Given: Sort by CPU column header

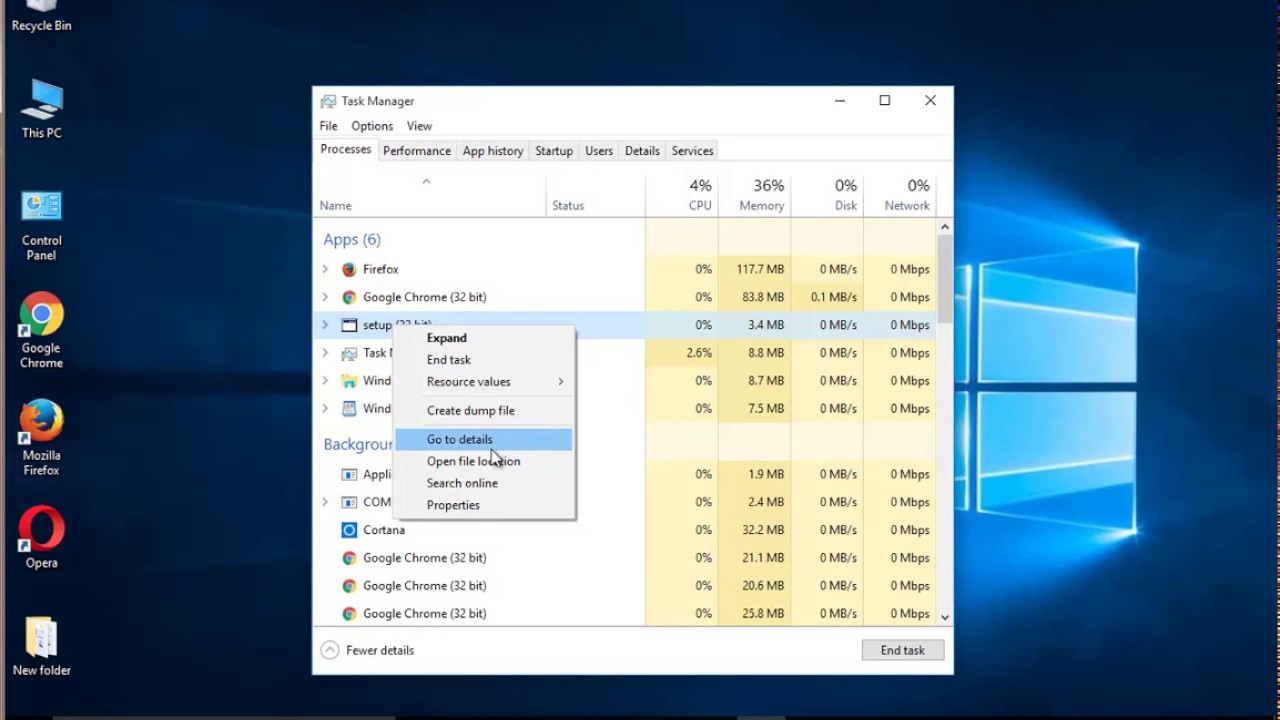Looking at the screenshot, I should (682, 195).
